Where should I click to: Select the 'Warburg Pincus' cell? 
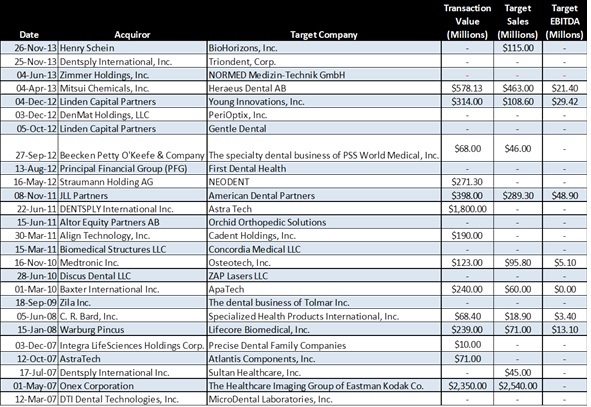click(x=133, y=330)
